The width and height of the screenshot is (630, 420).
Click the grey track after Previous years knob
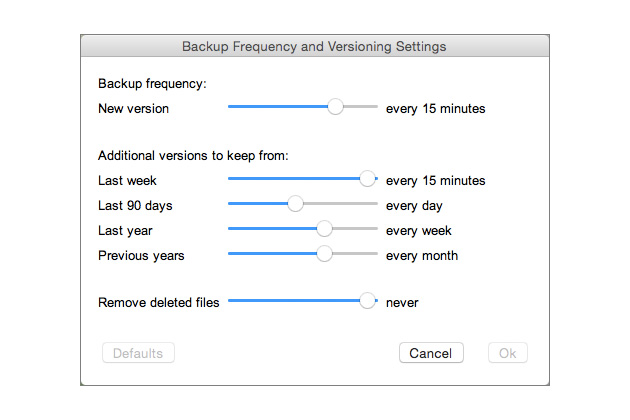click(355, 254)
